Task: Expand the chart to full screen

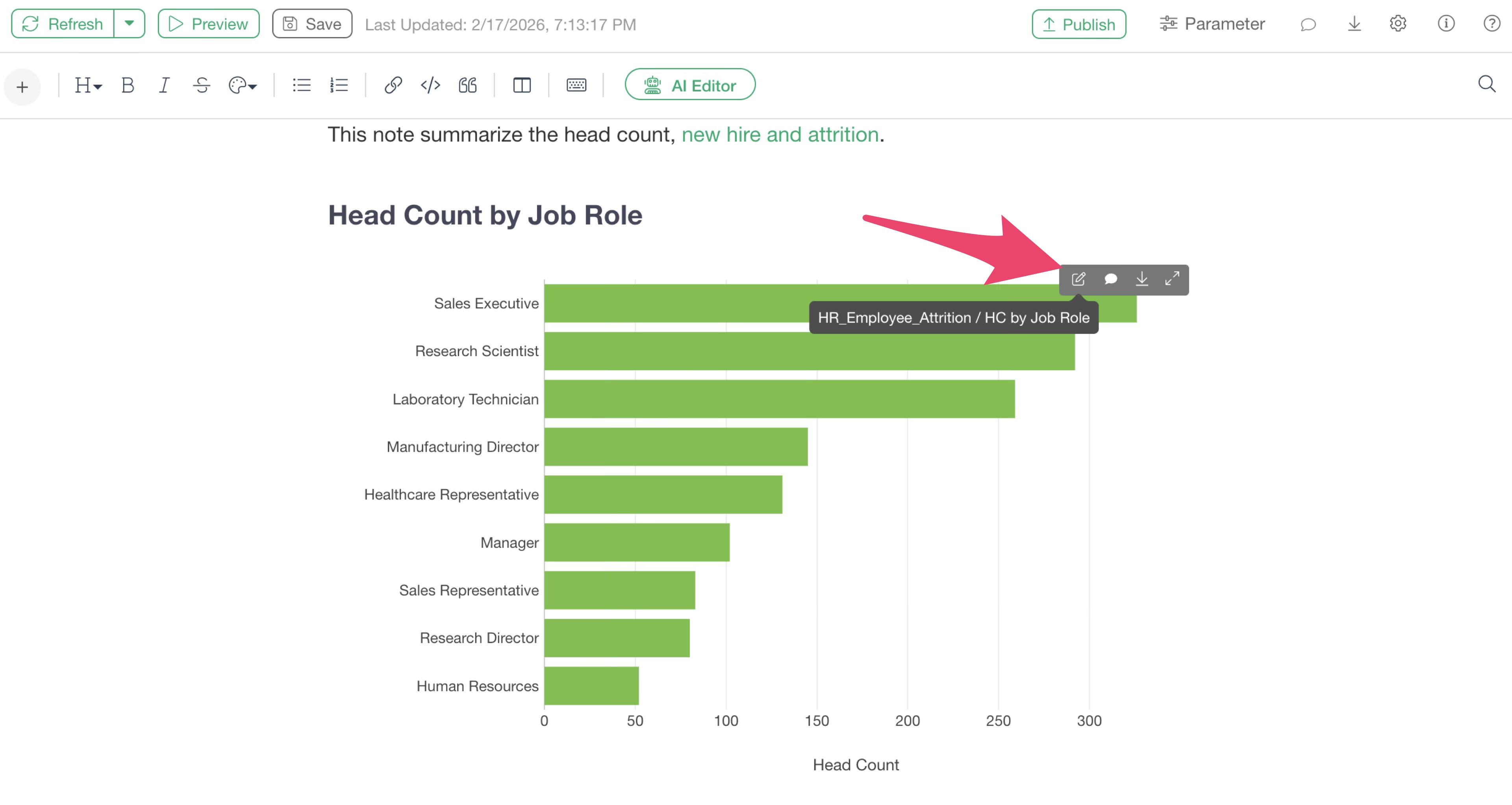Action: click(1171, 279)
